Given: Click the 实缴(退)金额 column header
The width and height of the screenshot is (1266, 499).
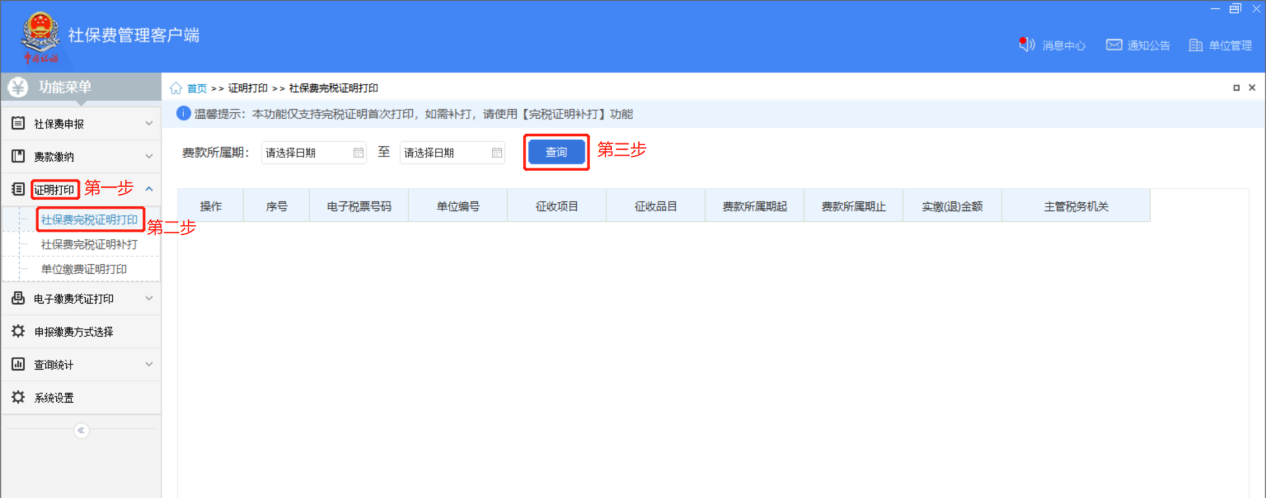Looking at the screenshot, I should coord(951,207).
